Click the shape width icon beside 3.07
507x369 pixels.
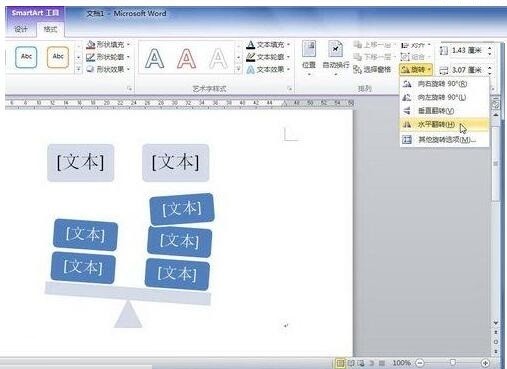point(444,70)
